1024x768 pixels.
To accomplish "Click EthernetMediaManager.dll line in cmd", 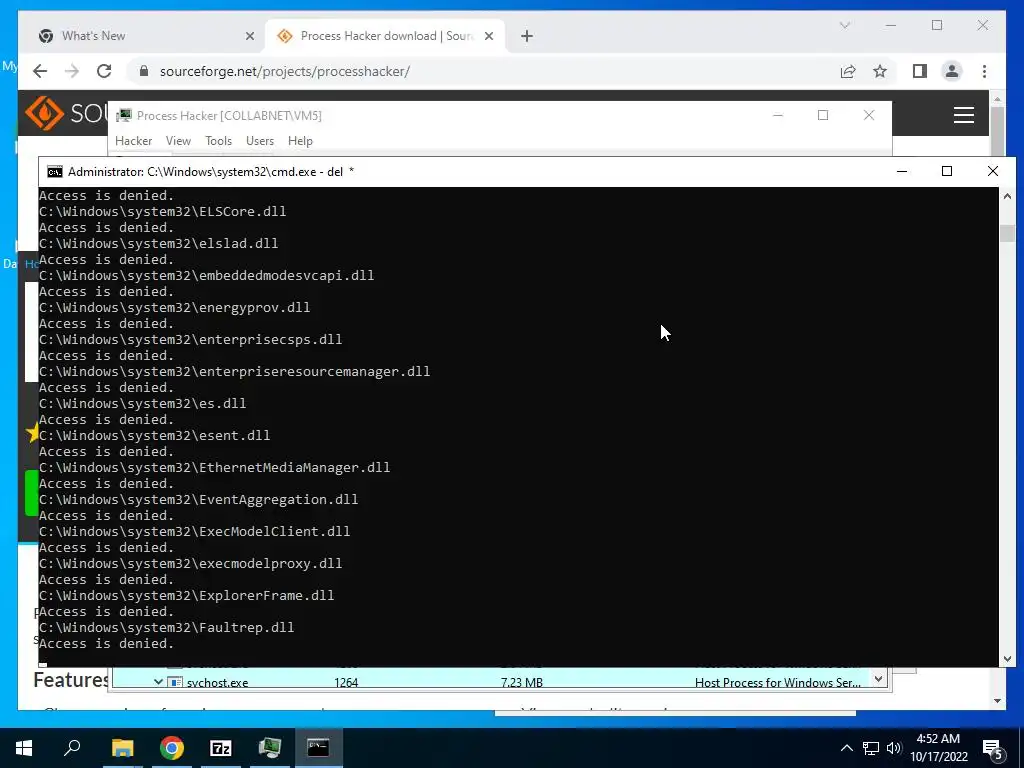I will (x=214, y=468).
